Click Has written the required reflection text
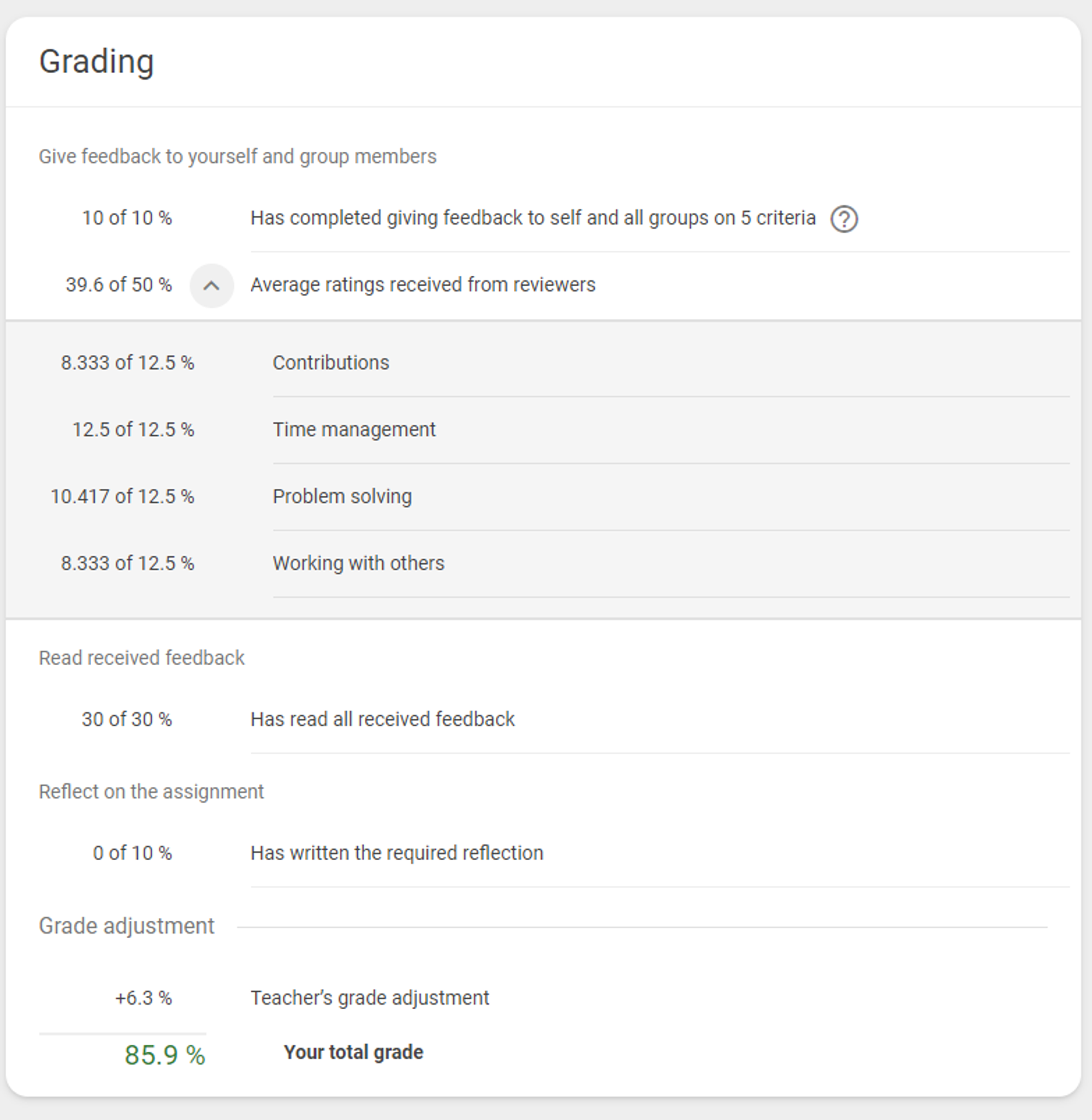The image size is (1092, 1120). 396,854
